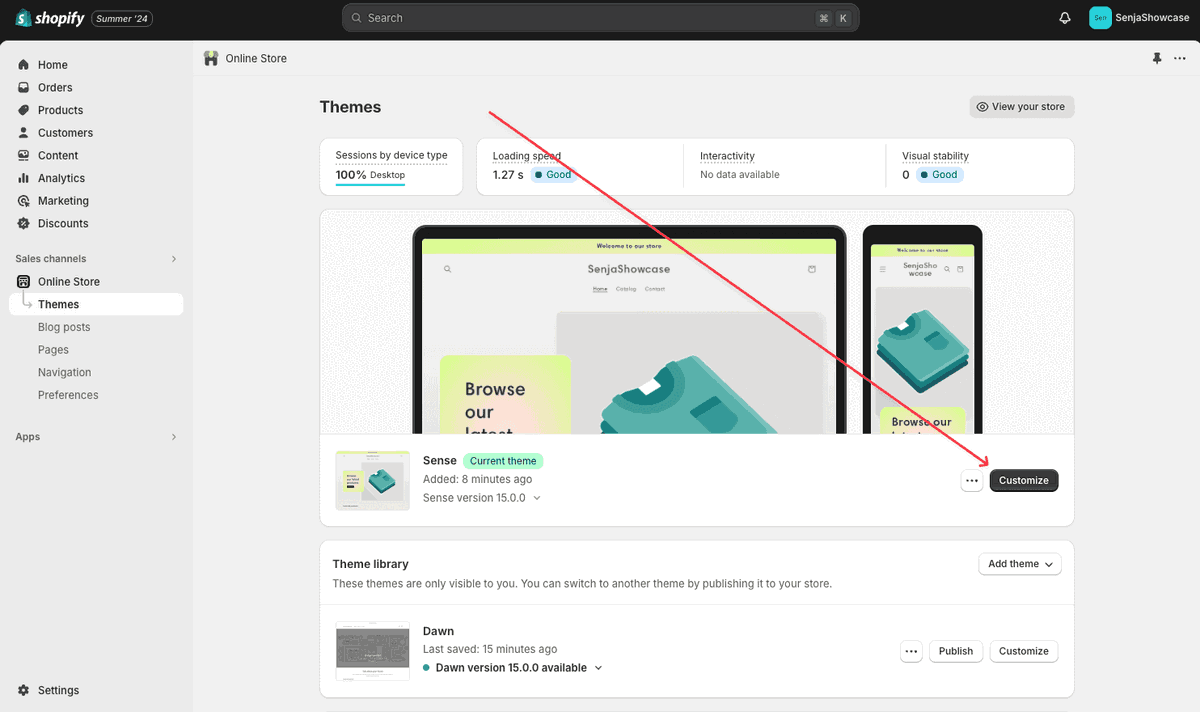Pin the Online Store page icon
1200x712 pixels.
click(1157, 58)
